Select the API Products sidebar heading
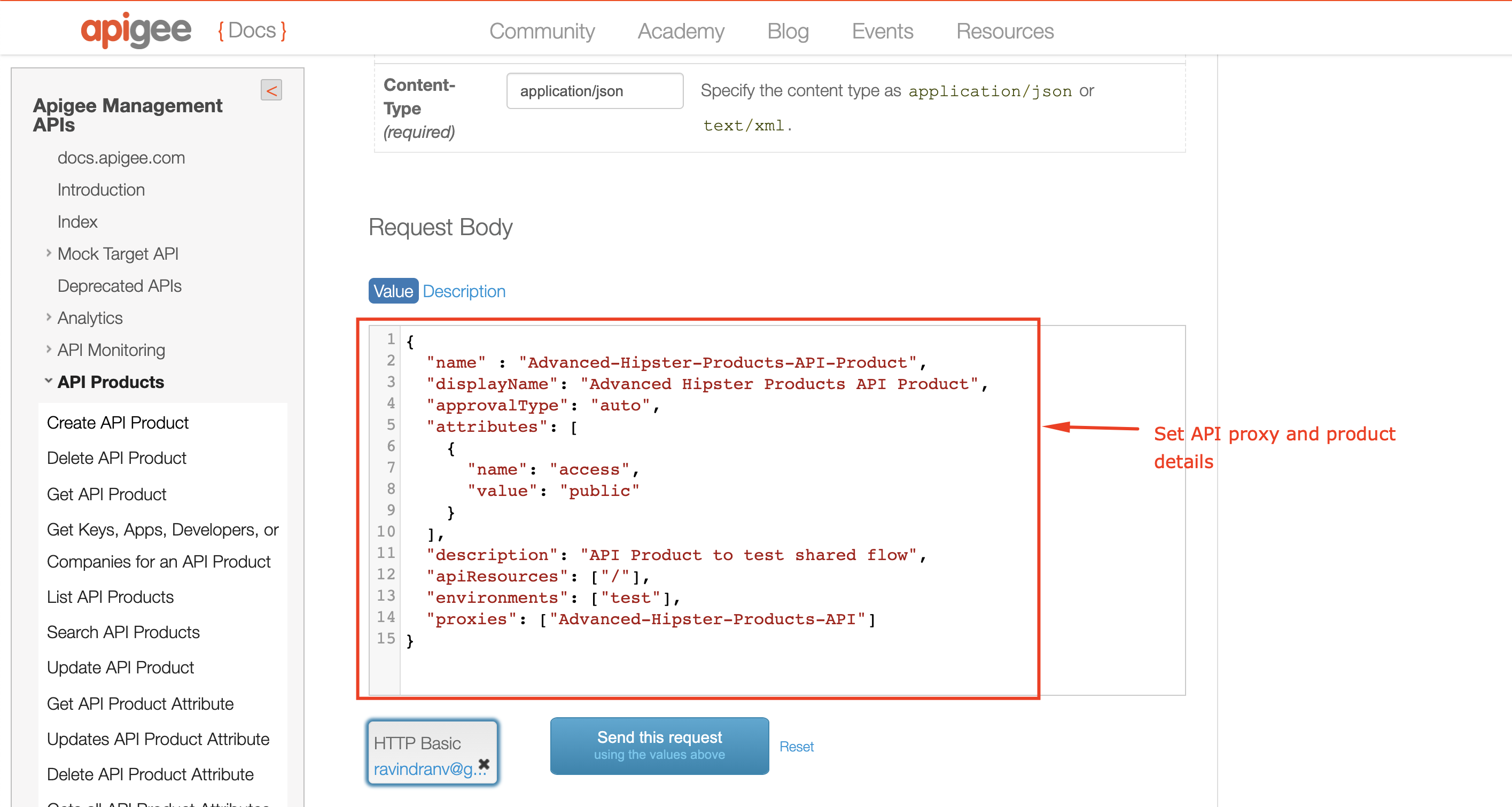Image resolution: width=1512 pixels, height=807 pixels. point(111,382)
